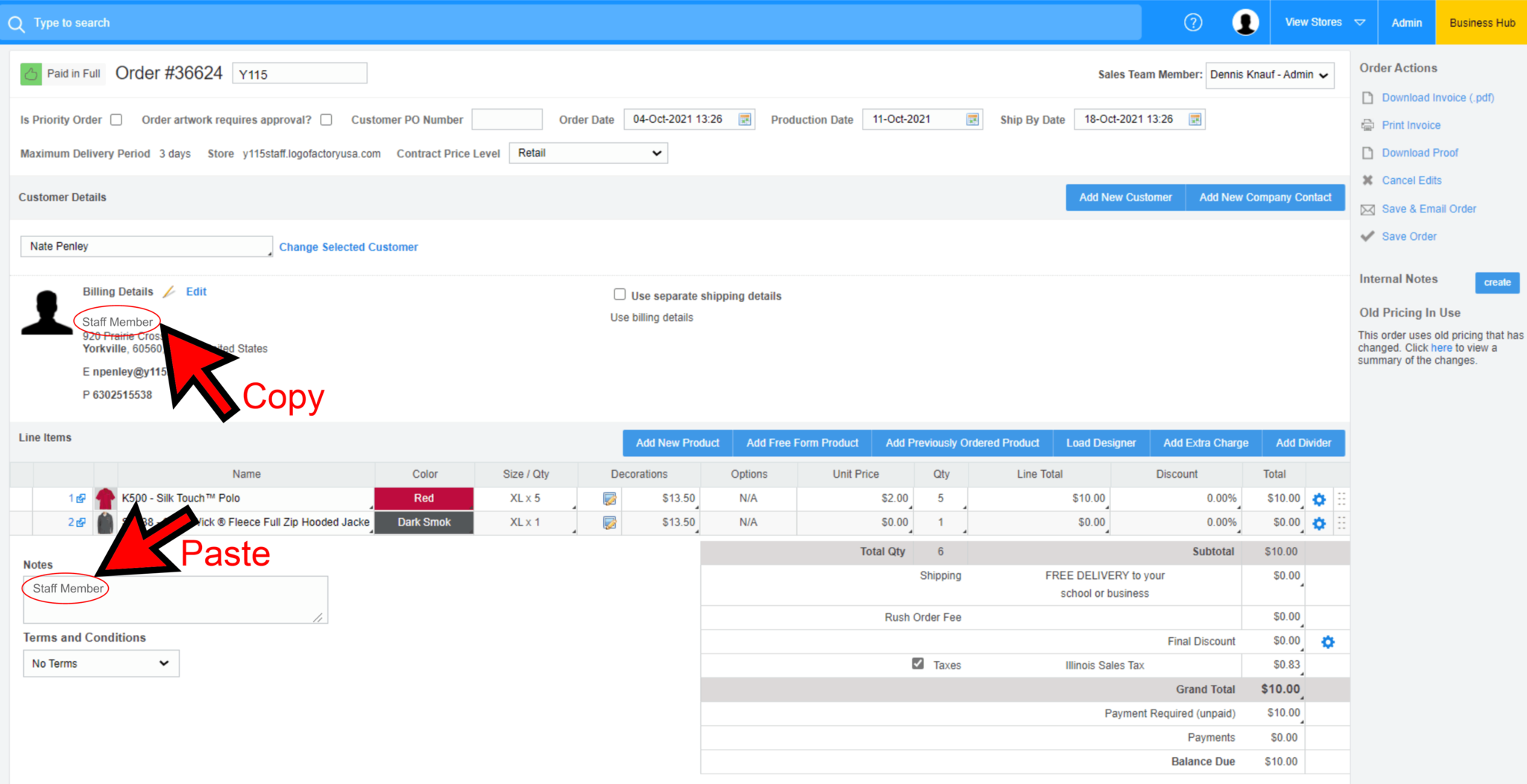The width and height of the screenshot is (1527, 784).
Task: Open Sales Team Member dropdown
Action: click(x=1269, y=75)
